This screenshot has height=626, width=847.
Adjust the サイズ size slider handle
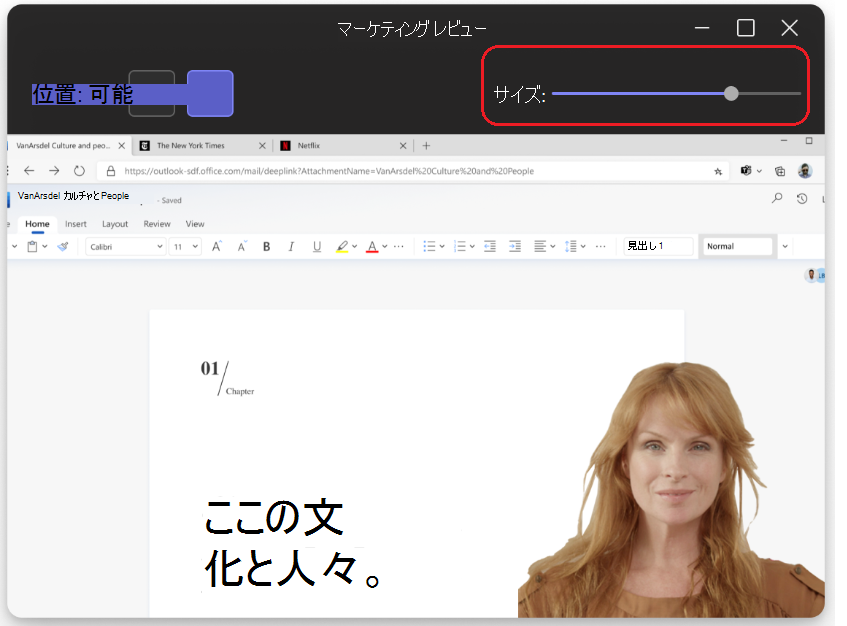[731, 93]
